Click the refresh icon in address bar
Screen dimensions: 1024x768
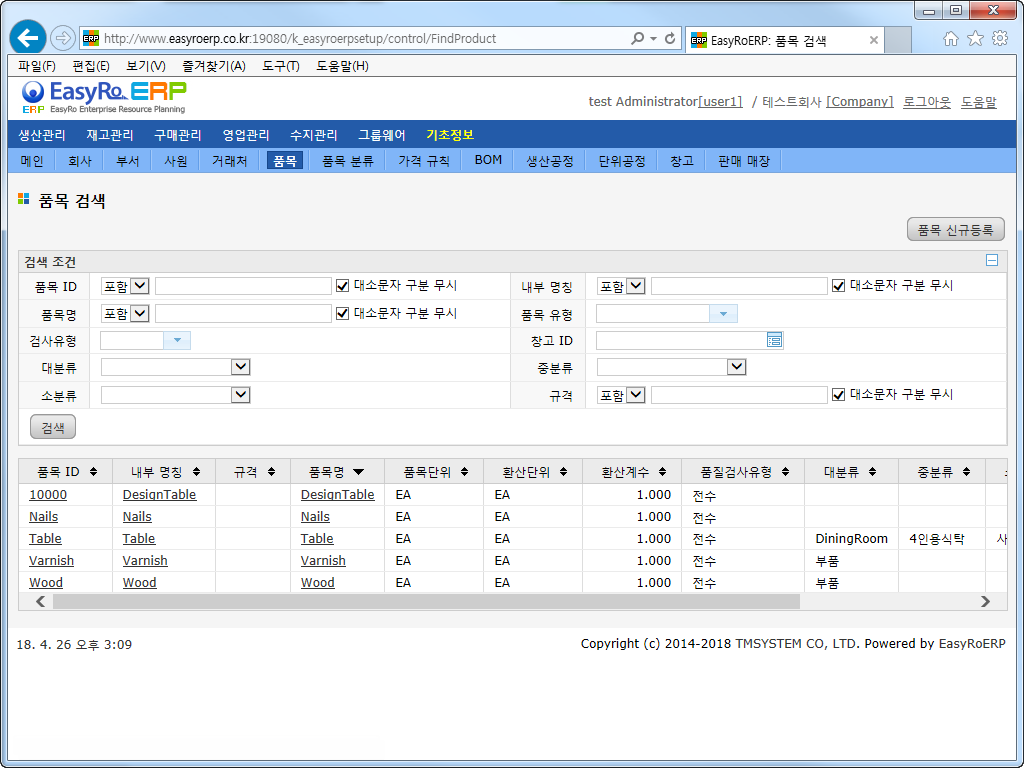coord(670,39)
